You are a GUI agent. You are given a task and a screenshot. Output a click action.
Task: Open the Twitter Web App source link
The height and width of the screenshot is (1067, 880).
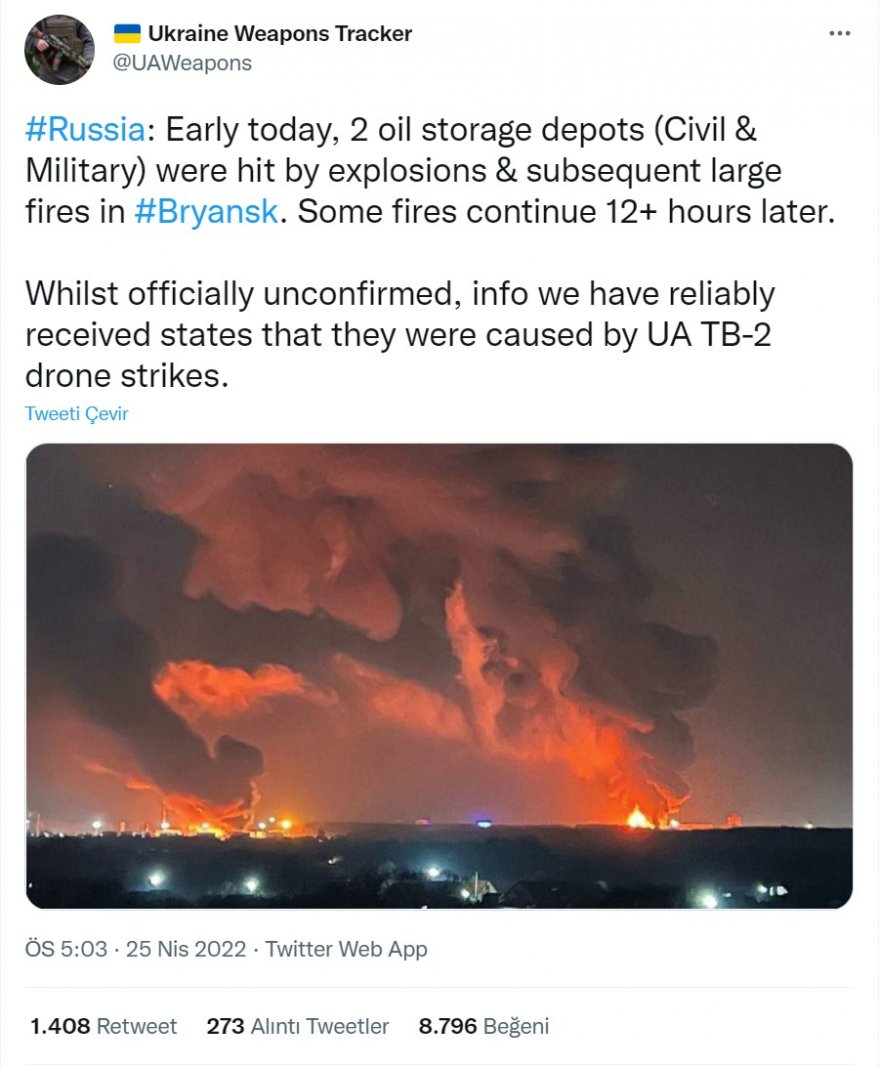tap(346, 949)
